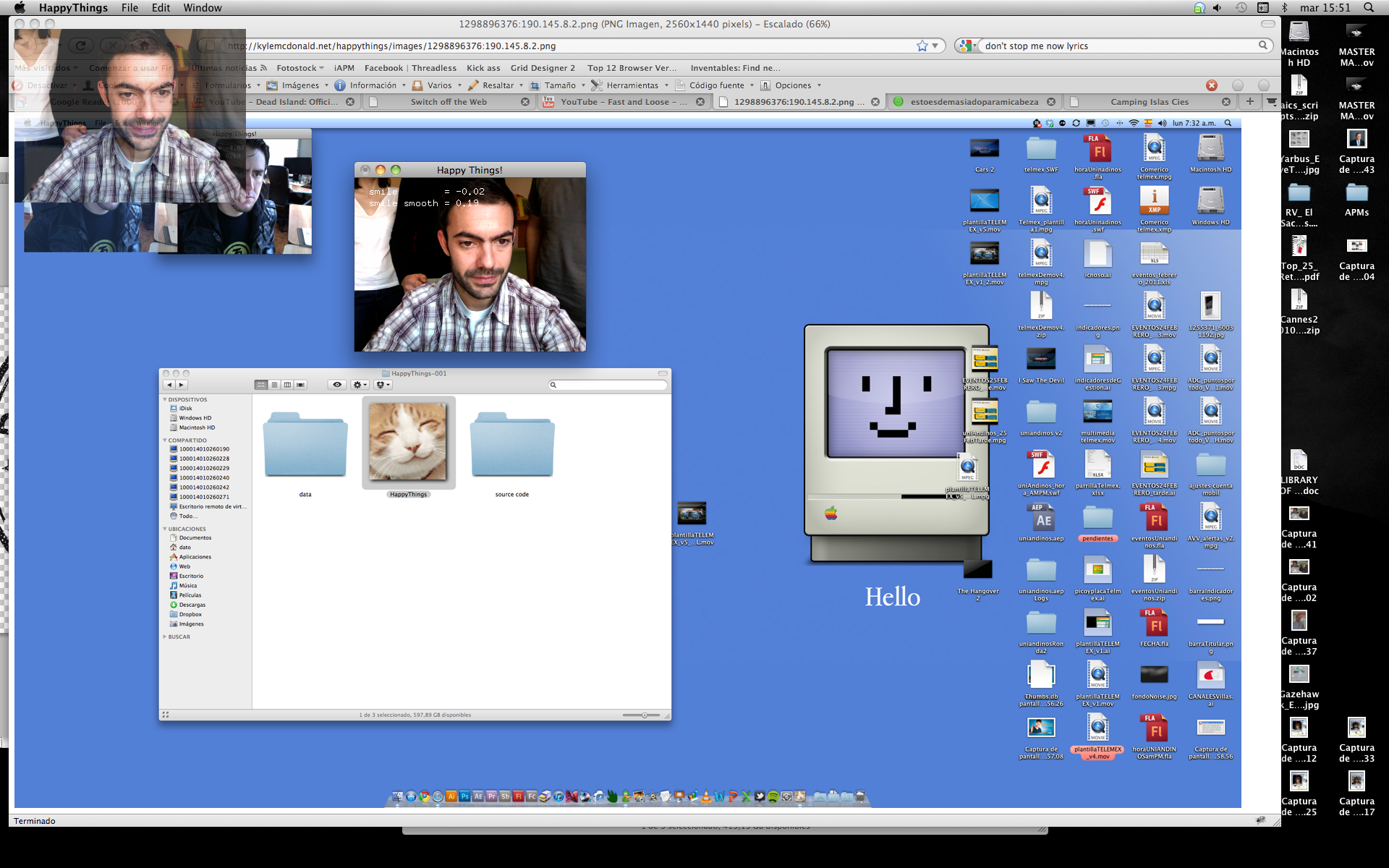Screen dimensions: 1389x868
Task: Bookmark this page with the star icon
Action: [x=922, y=46]
